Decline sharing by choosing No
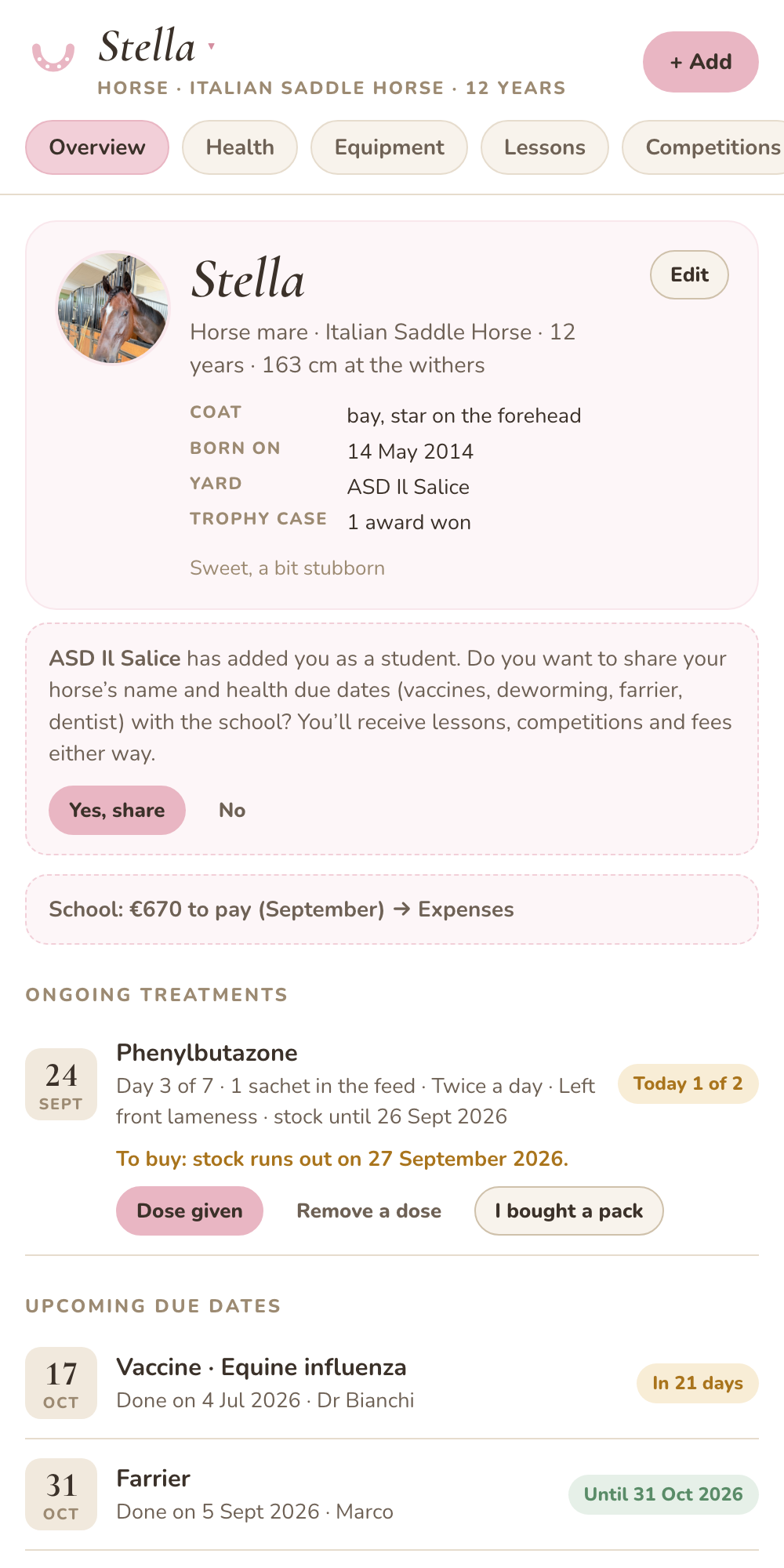Image resolution: width=784 pixels, height=1568 pixels. pos(232,810)
